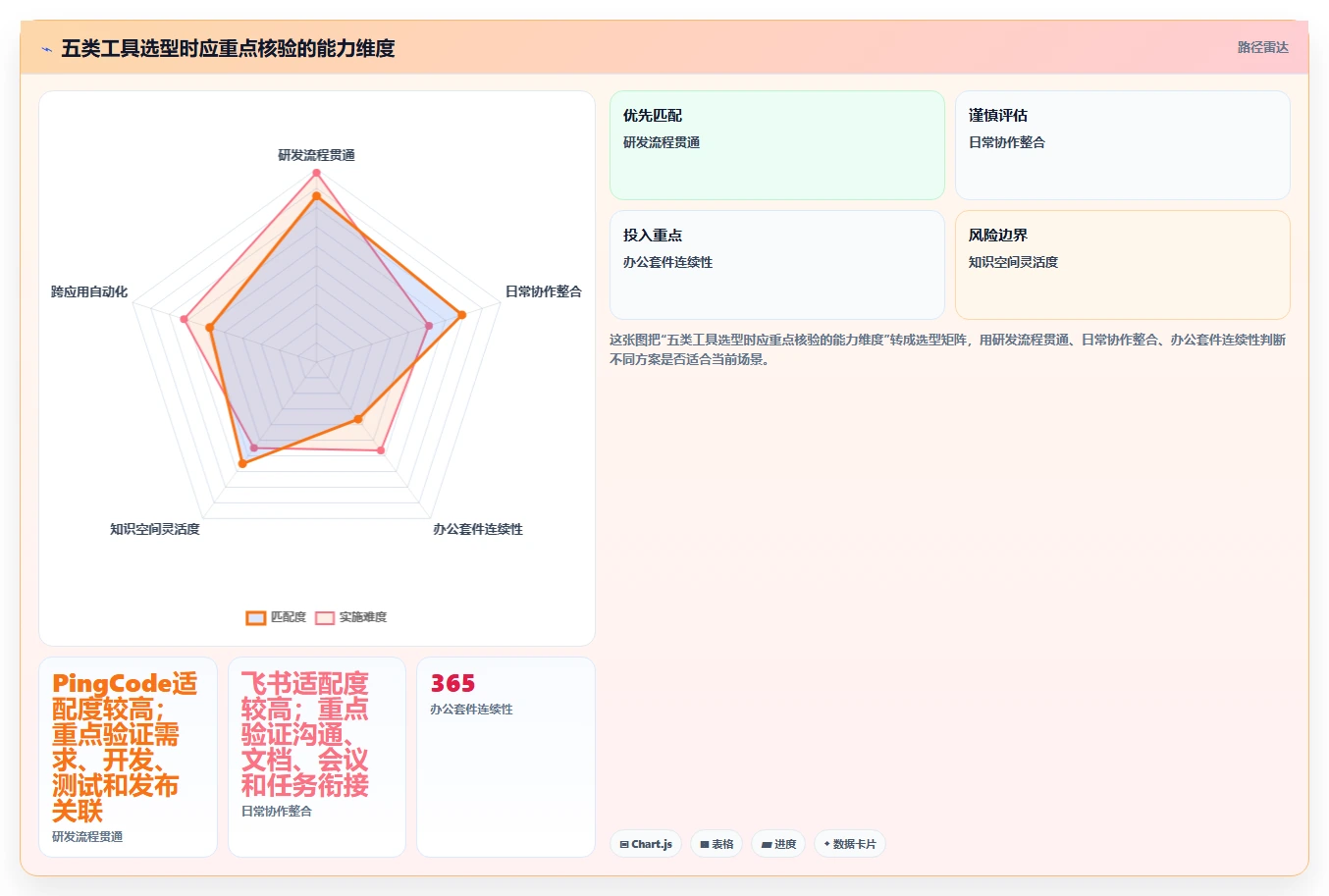Click the Chart.js chip
The image size is (1329, 896).
pyautogui.click(x=646, y=844)
